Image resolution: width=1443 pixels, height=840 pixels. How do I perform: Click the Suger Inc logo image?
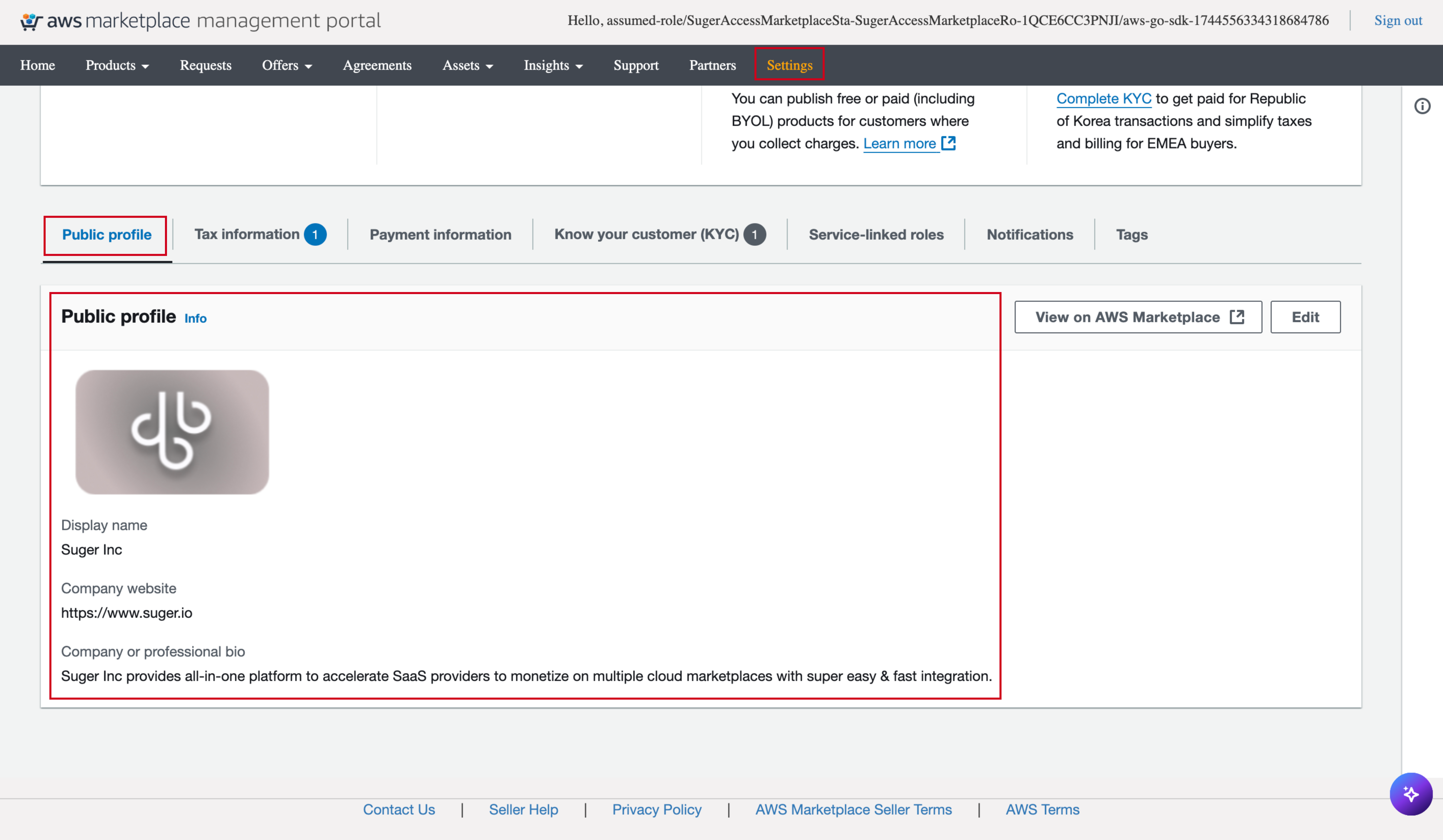(172, 432)
